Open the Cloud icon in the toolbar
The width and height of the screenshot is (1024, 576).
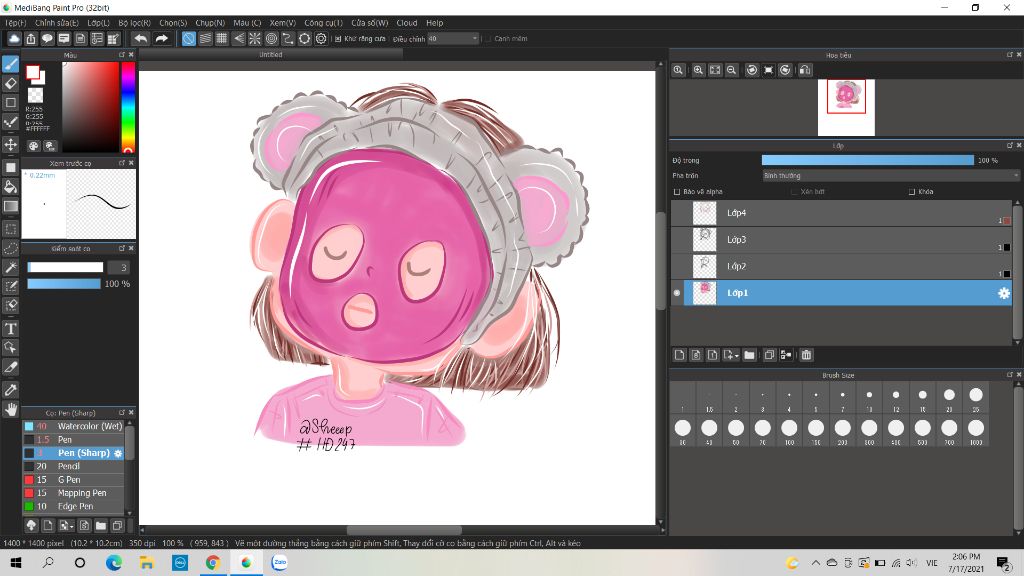coord(14,39)
